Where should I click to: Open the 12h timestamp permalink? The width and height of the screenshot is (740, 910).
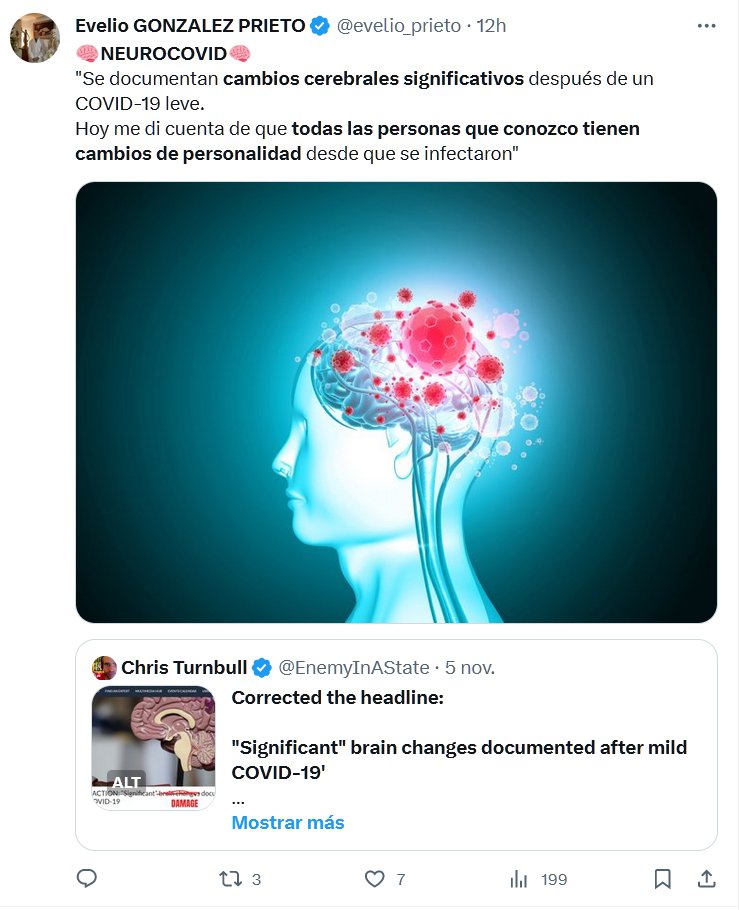[492, 26]
